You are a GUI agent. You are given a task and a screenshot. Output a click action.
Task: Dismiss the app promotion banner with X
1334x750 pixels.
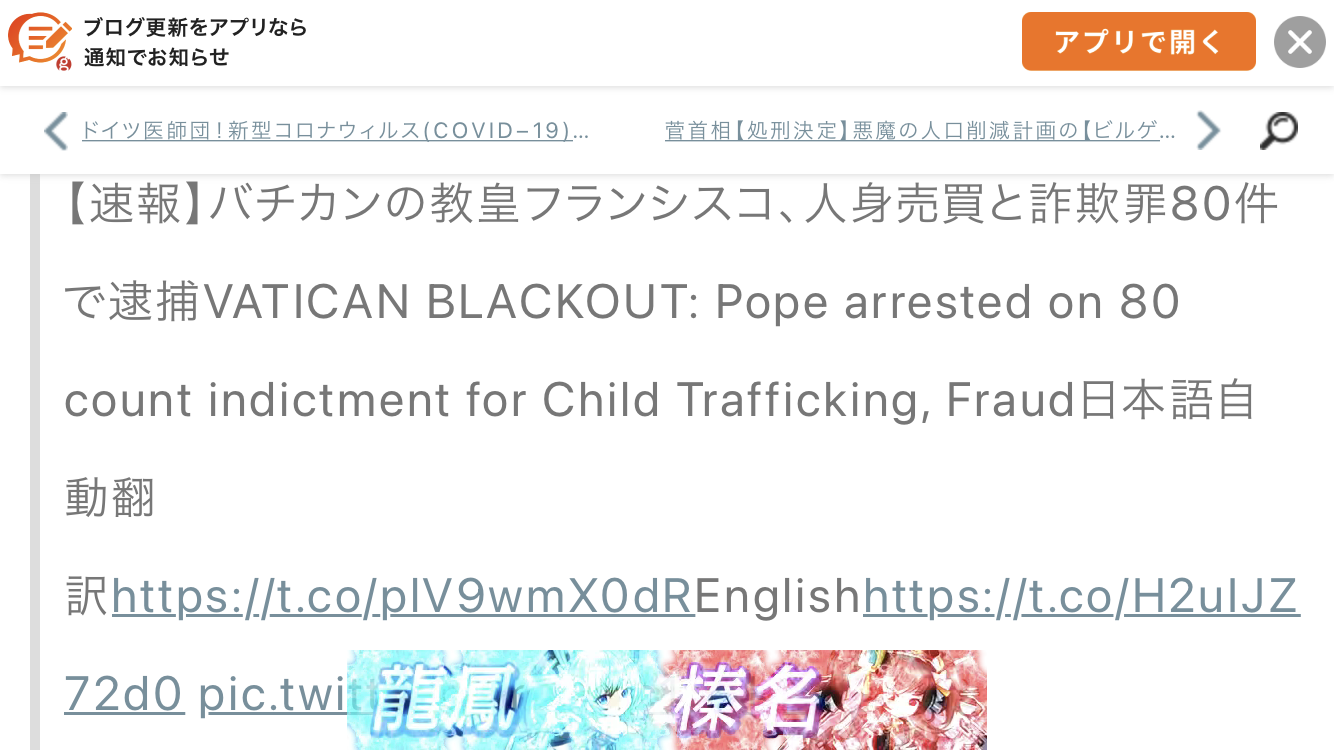pos(1299,42)
